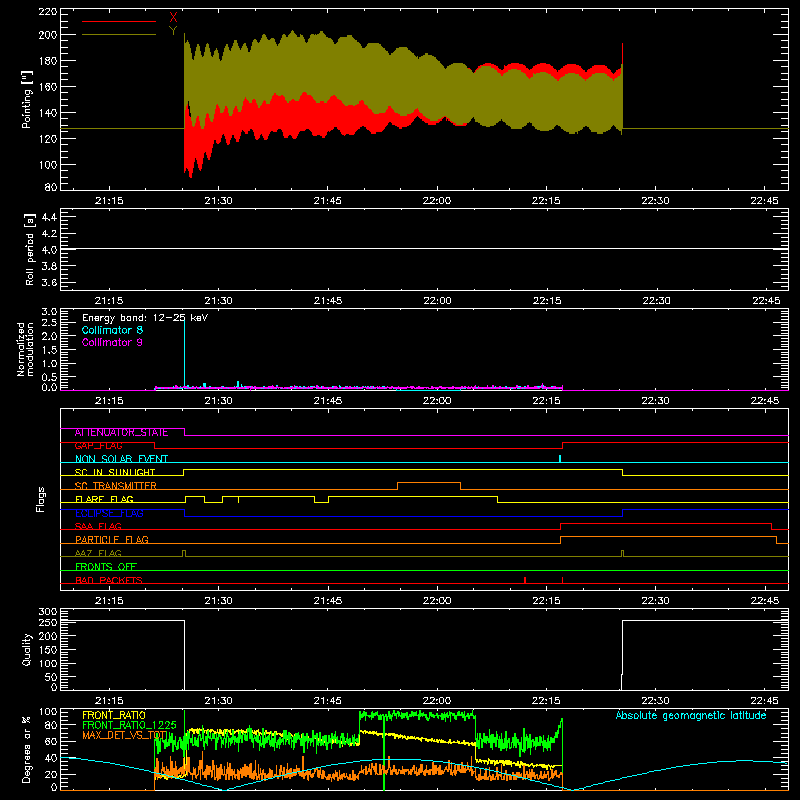Click the "4.4" tick on Roll period axis
Screen dimensions: 800x800
pyautogui.click(x=49, y=217)
